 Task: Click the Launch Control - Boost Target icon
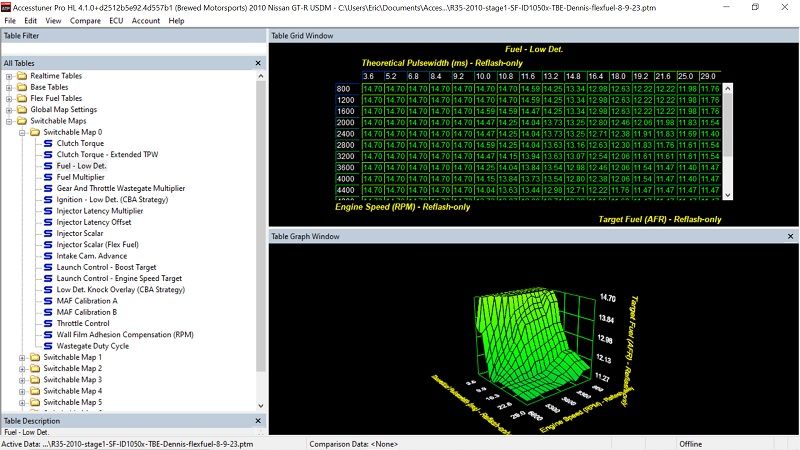pyautogui.click(x=48, y=267)
